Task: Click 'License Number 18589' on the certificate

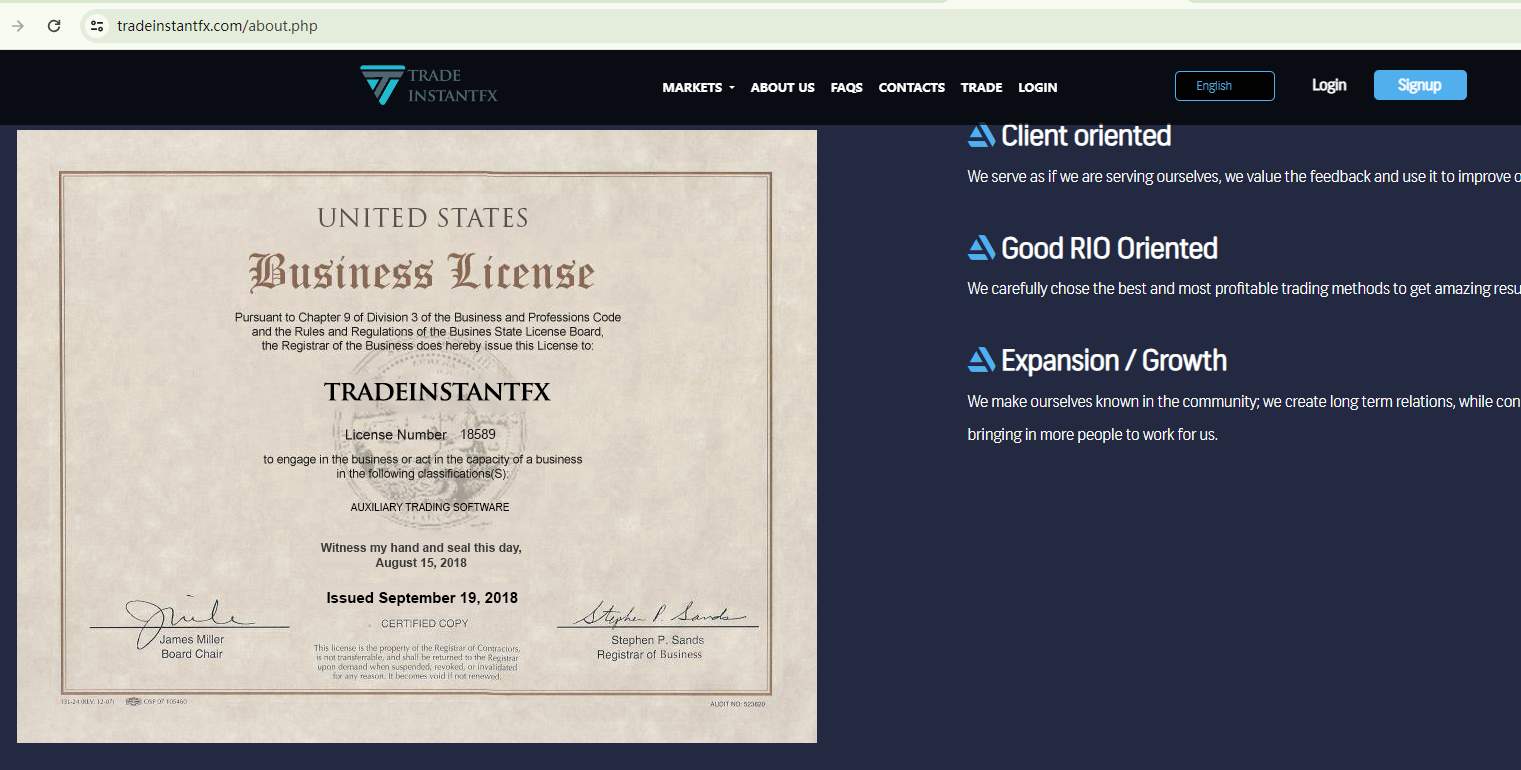Action: coord(420,435)
